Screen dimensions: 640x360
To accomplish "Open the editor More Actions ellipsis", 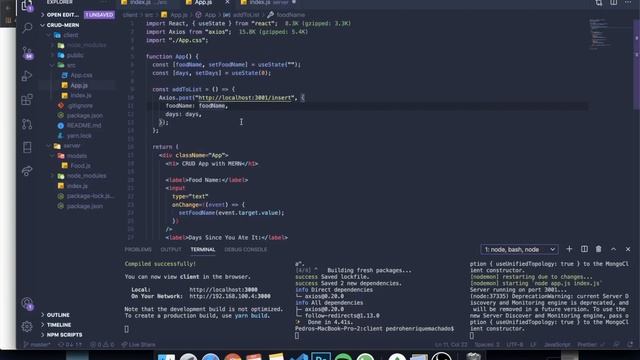I will pyautogui.click(x=628, y=2).
